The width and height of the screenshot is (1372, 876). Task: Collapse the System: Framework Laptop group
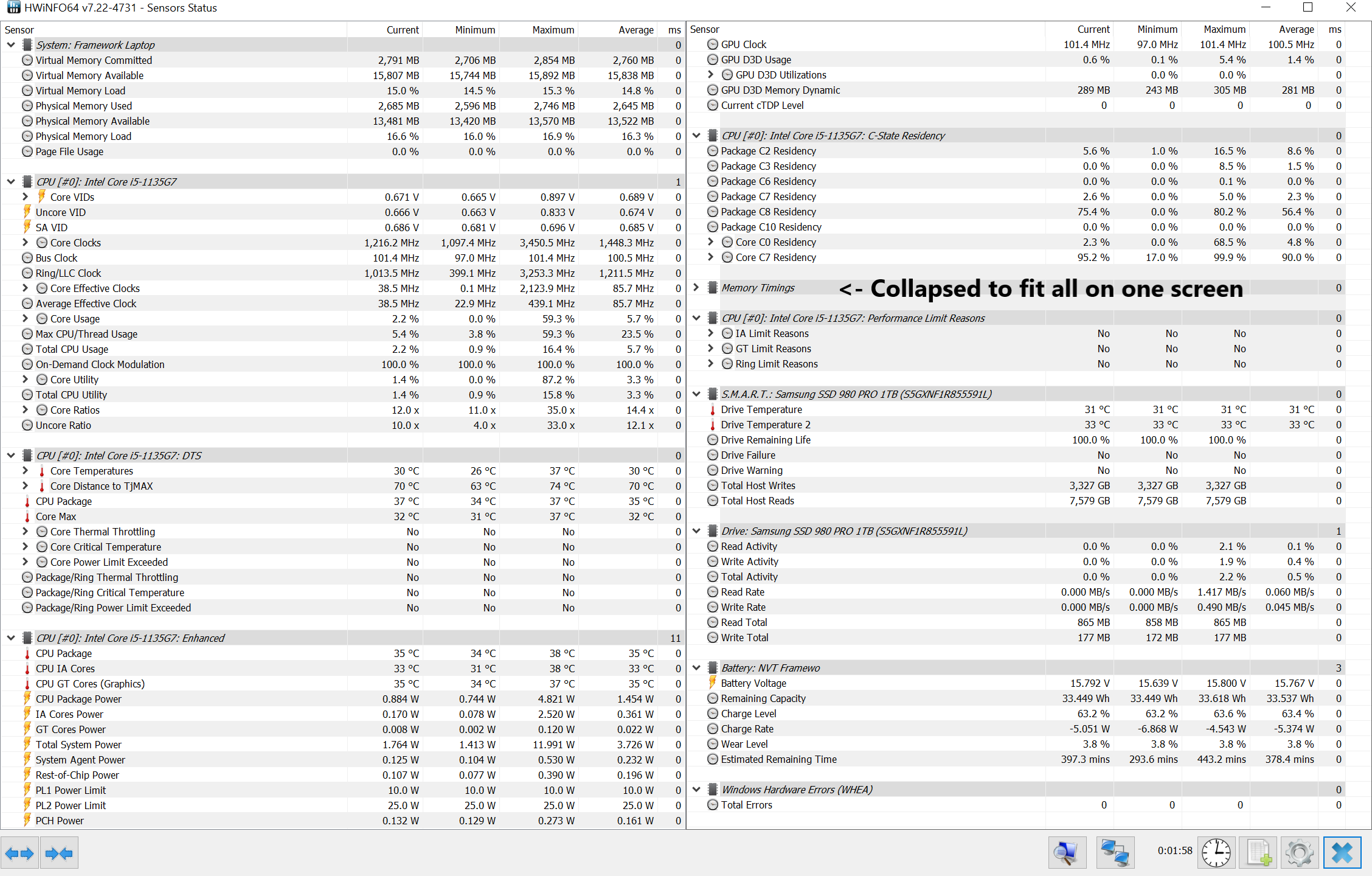click(11, 45)
